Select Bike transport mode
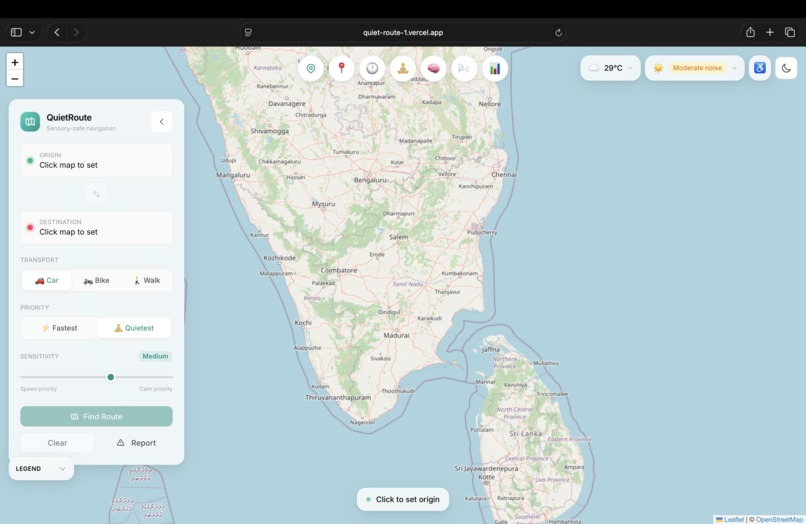Image resolution: width=806 pixels, height=524 pixels. (96, 280)
